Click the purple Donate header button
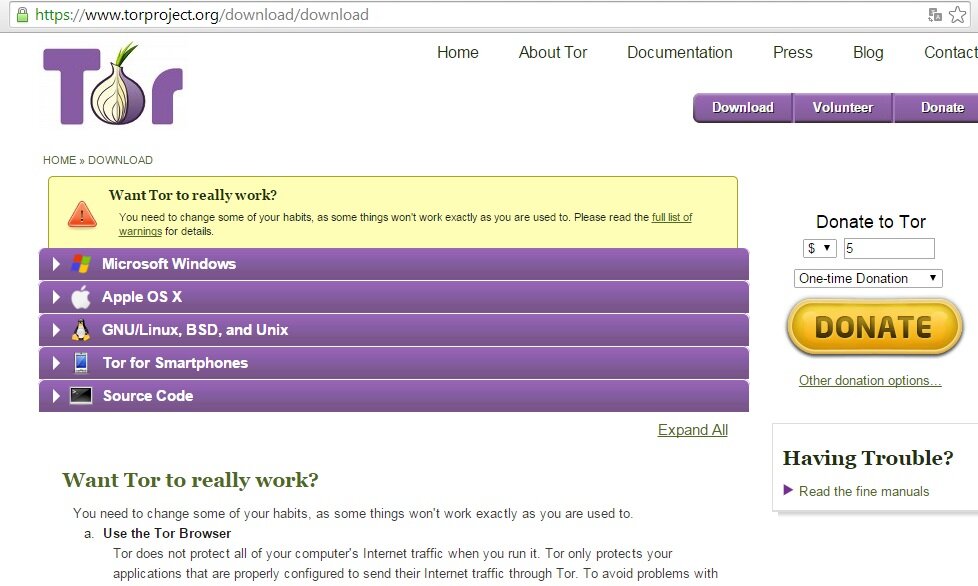978x586 pixels. [x=936, y=108]
